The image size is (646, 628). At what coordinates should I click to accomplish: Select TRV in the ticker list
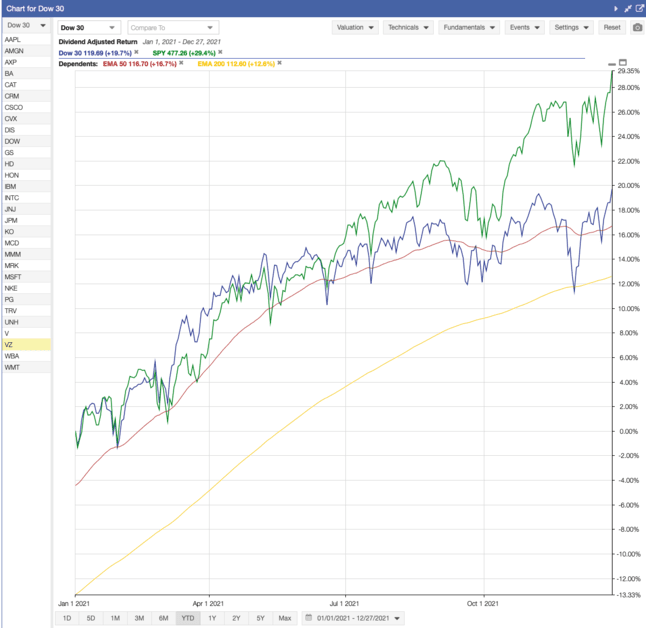26,311
